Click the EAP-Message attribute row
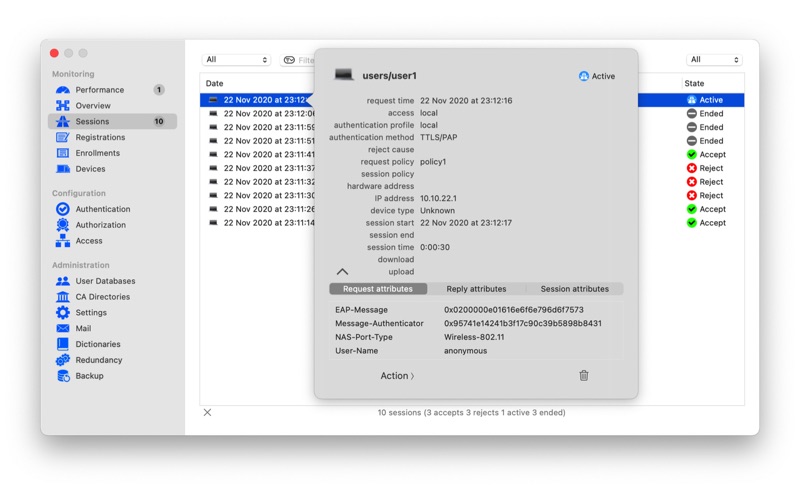This screenshot has width=800, height=500. point(476,310)
